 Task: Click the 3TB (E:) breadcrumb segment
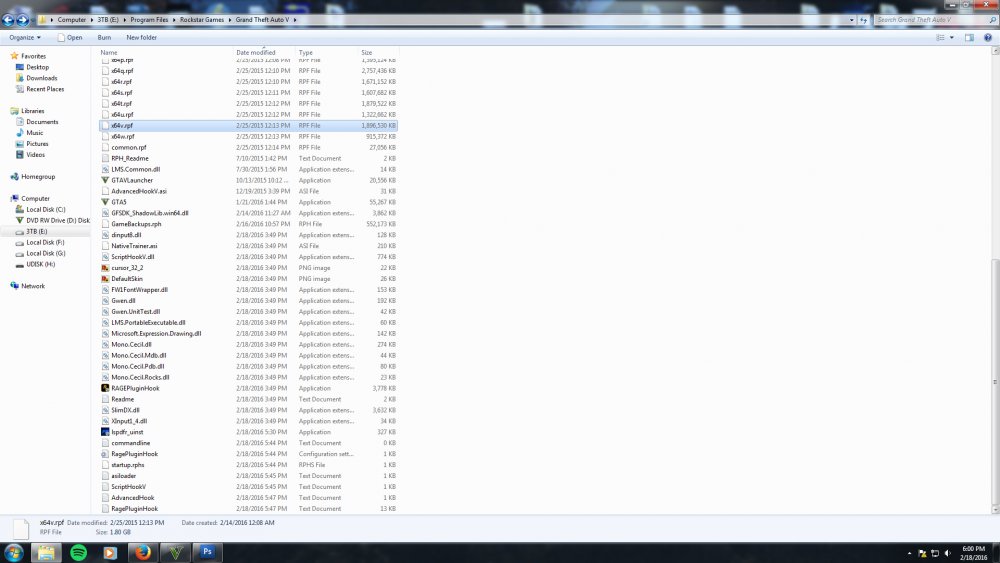pos(108,20)
